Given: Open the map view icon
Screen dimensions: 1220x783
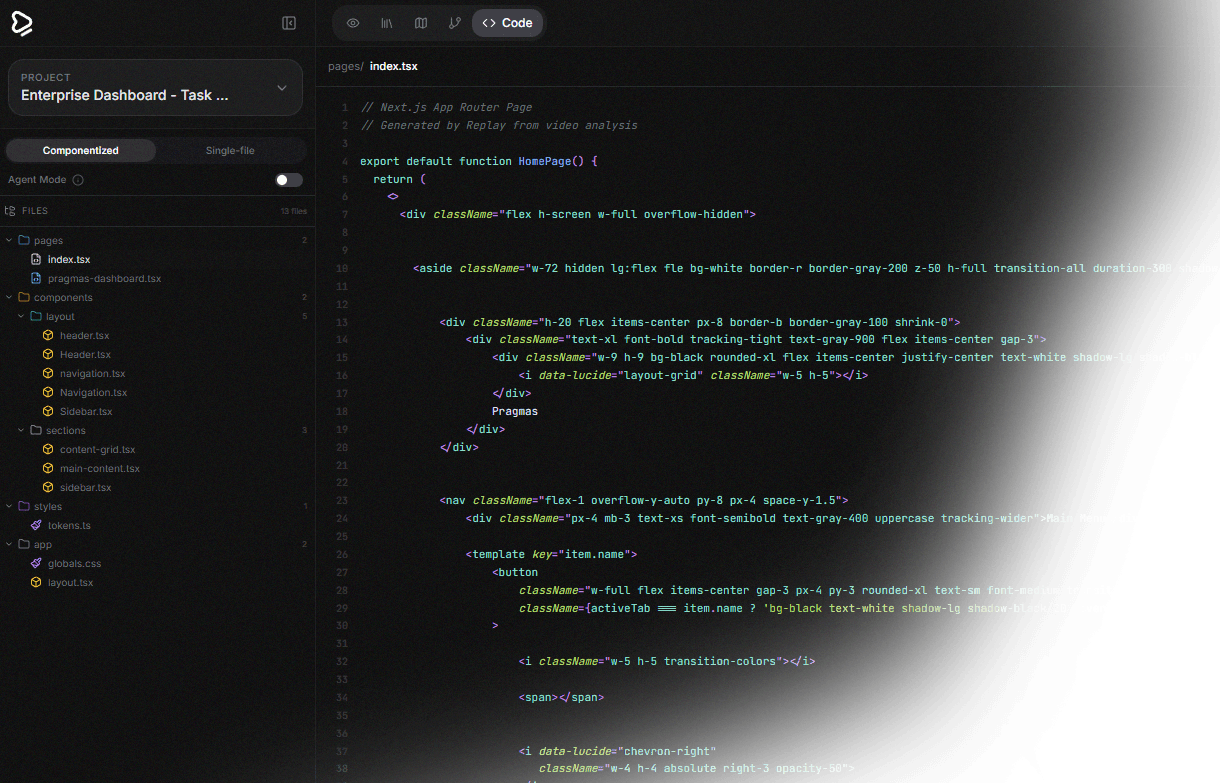Looking at the screenshot, I should tap(421, 23).
